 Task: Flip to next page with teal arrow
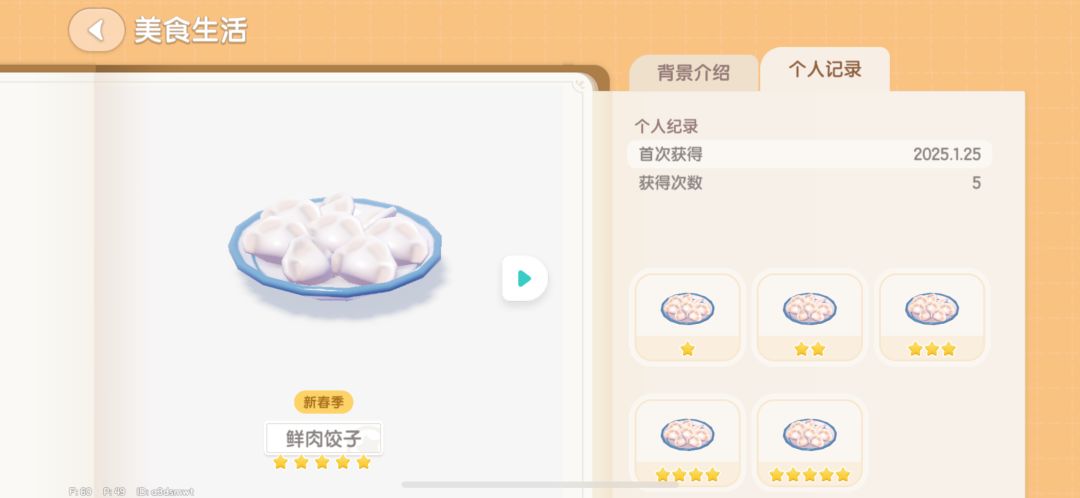[525, 278]
